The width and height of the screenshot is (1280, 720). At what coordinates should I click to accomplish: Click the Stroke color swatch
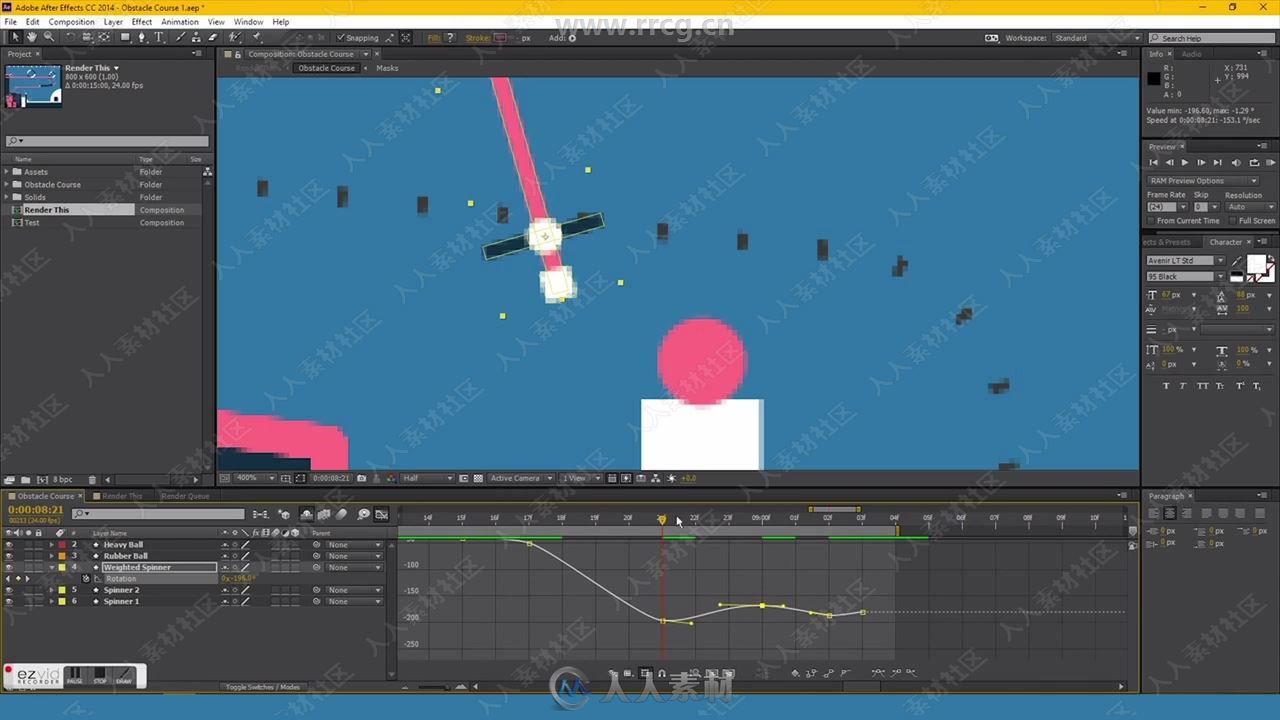click(500, 38)
